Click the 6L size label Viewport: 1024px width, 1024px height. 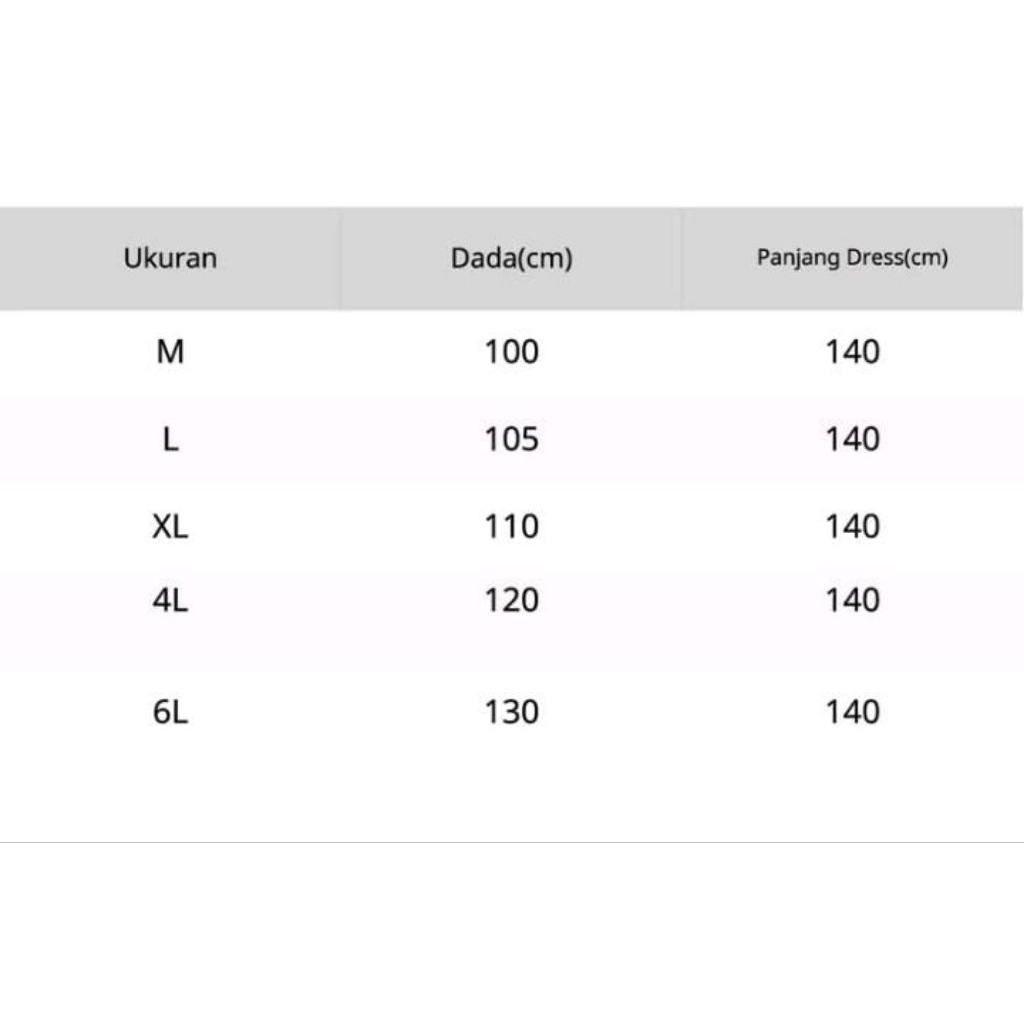click(x=170, y=712)
